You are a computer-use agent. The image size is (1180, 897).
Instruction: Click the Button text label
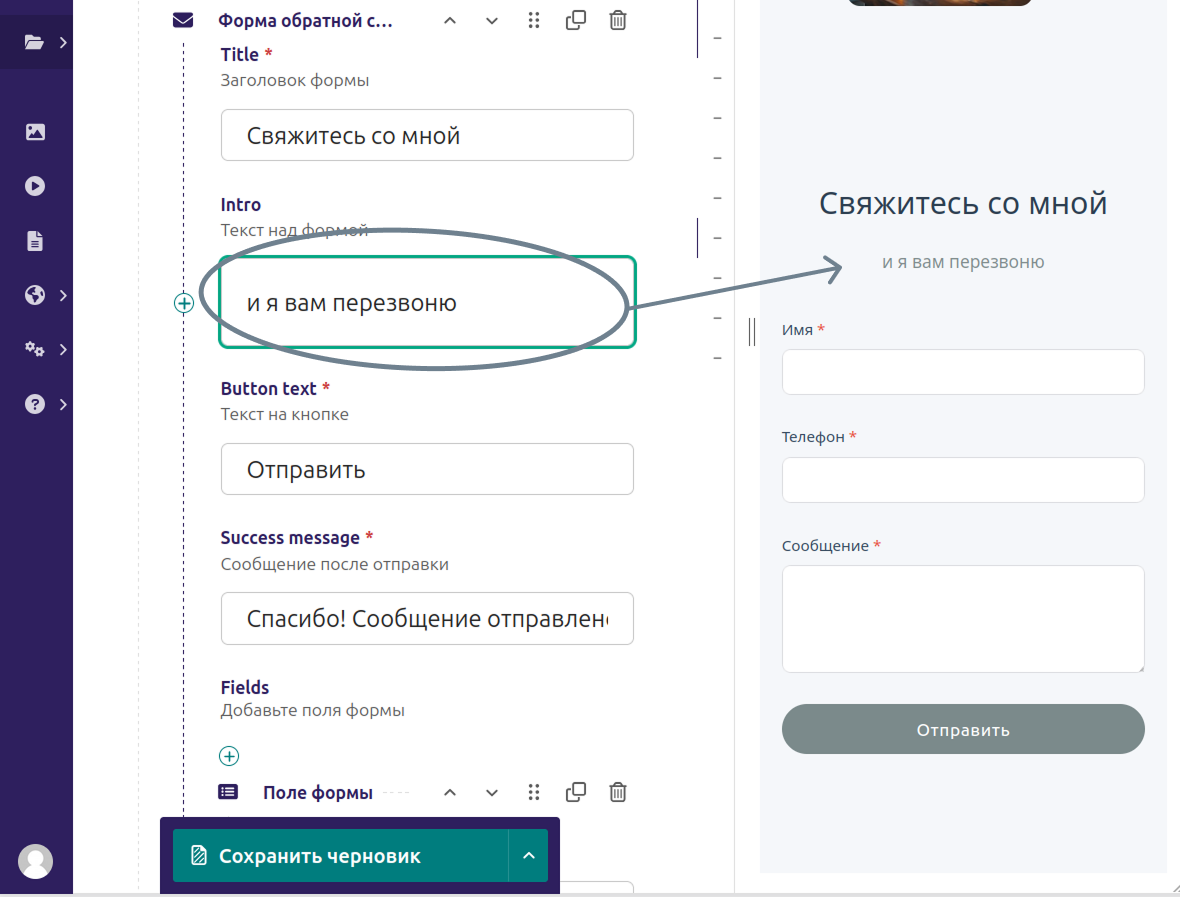[269, 389]
